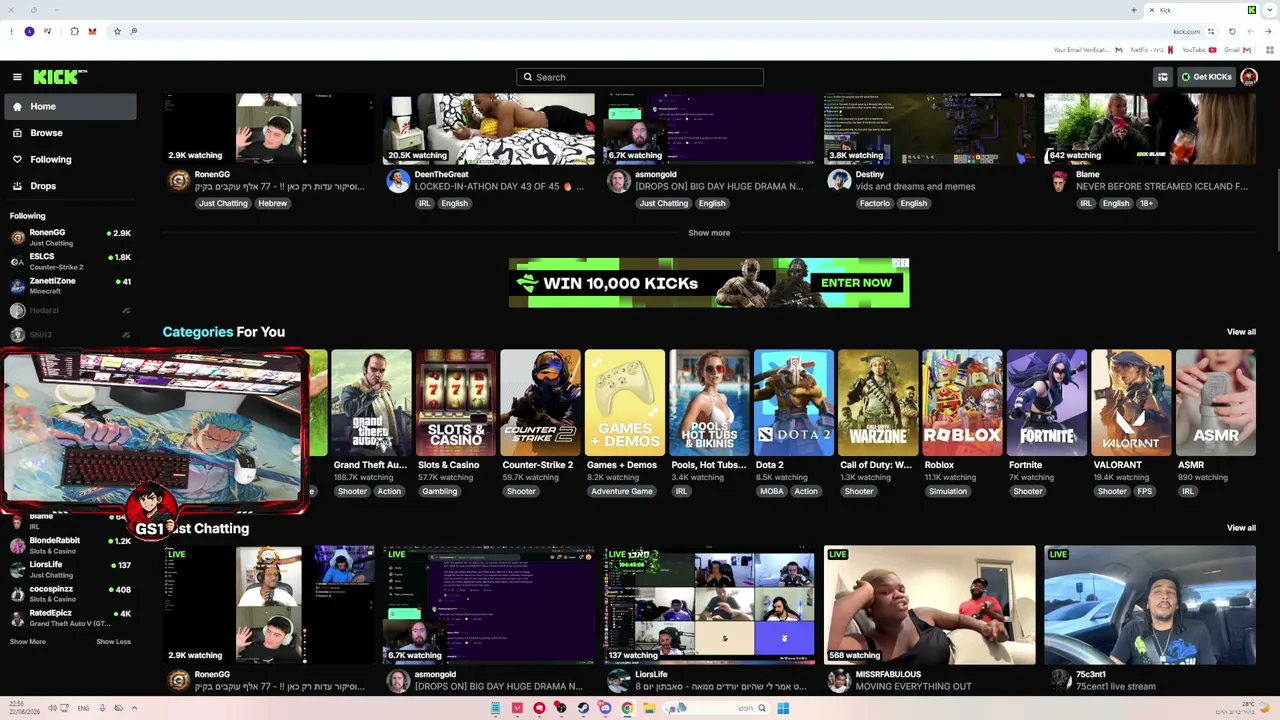The height and width of the screenshot is (720, 1280).
Task: Open asmongold's avatar in top row
Action: pyautogui.click(x=619, y=181)
